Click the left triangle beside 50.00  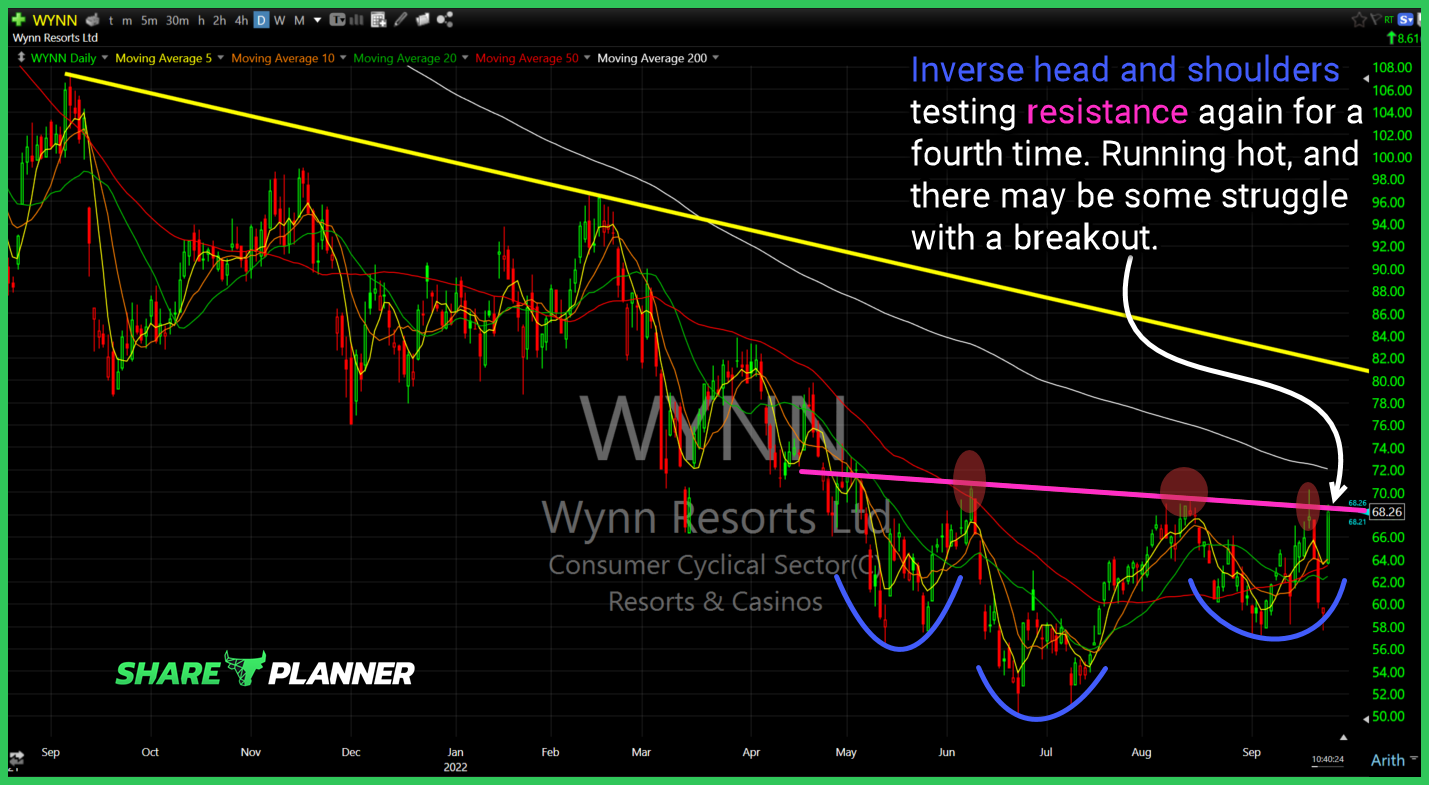[1368, 717]
